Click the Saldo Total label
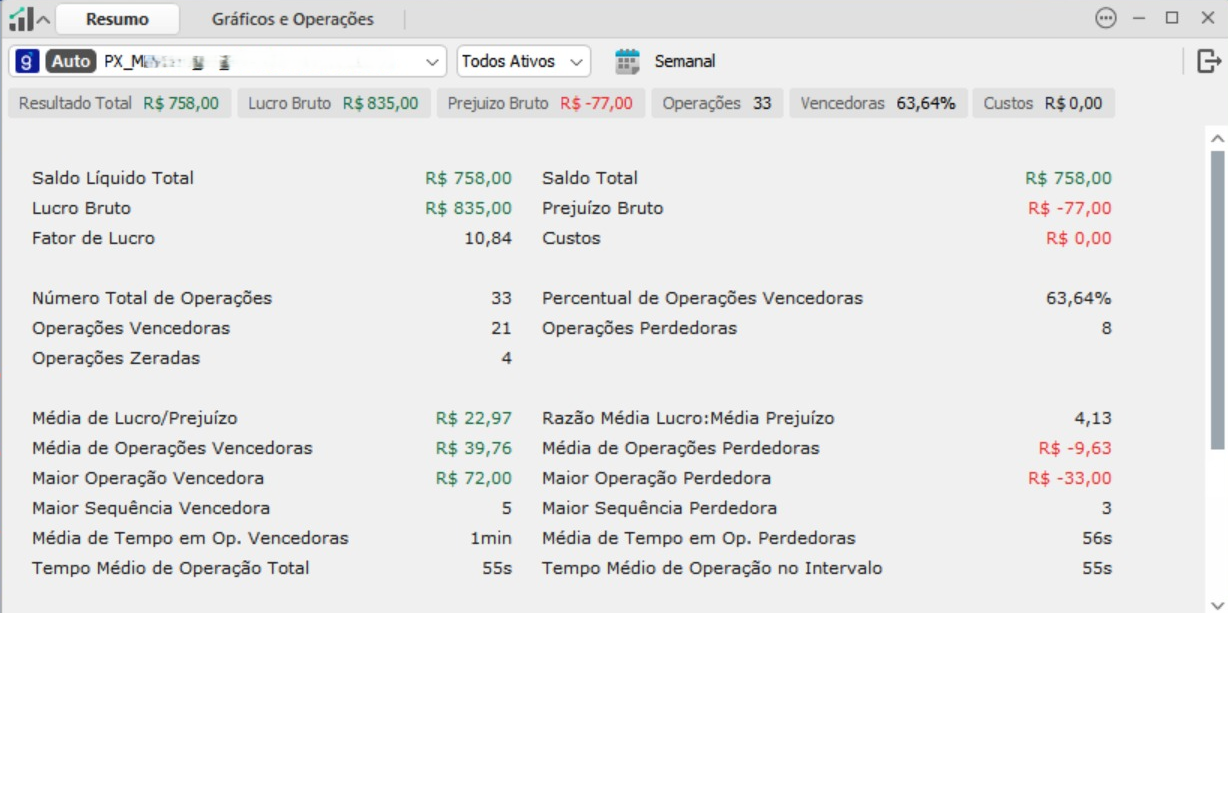The height and width of the screenshot is (797, 1228). pyautogui.click(x=590, y=178)
